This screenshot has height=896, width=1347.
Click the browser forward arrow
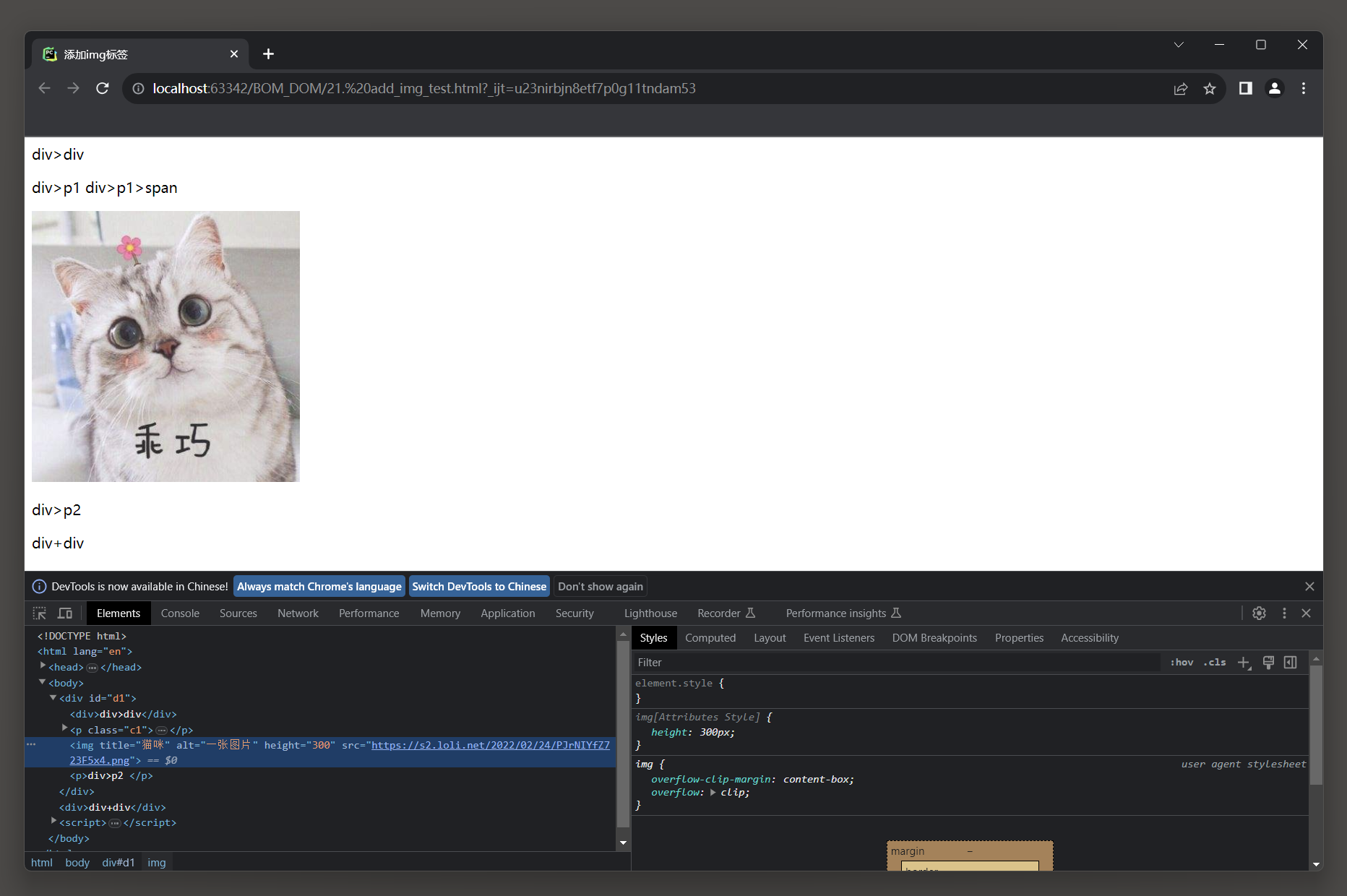pyautogui.click(x=73, y=88)
